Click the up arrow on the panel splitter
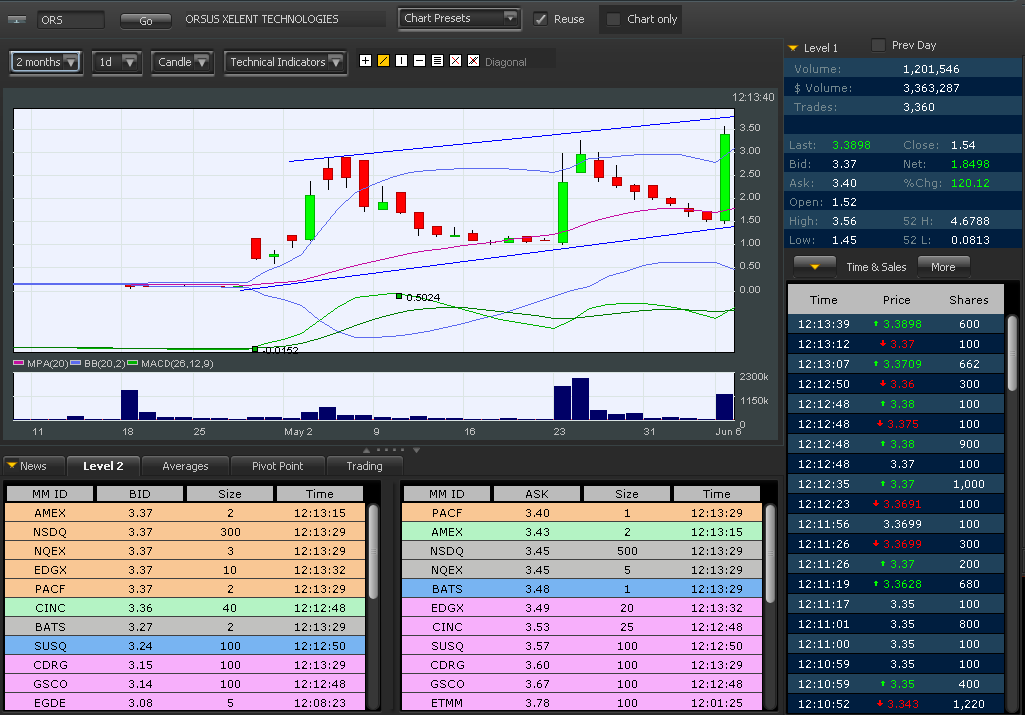1025x715 pixels. 367,450
